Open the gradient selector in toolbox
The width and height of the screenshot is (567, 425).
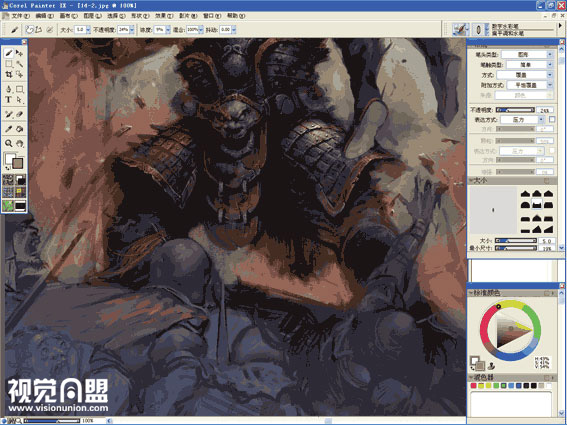[20, 179]
